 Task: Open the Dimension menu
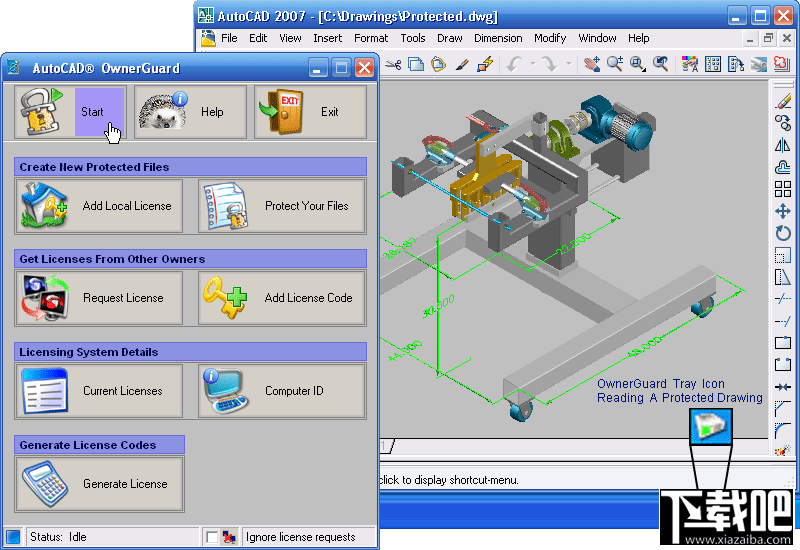point(498,38)
